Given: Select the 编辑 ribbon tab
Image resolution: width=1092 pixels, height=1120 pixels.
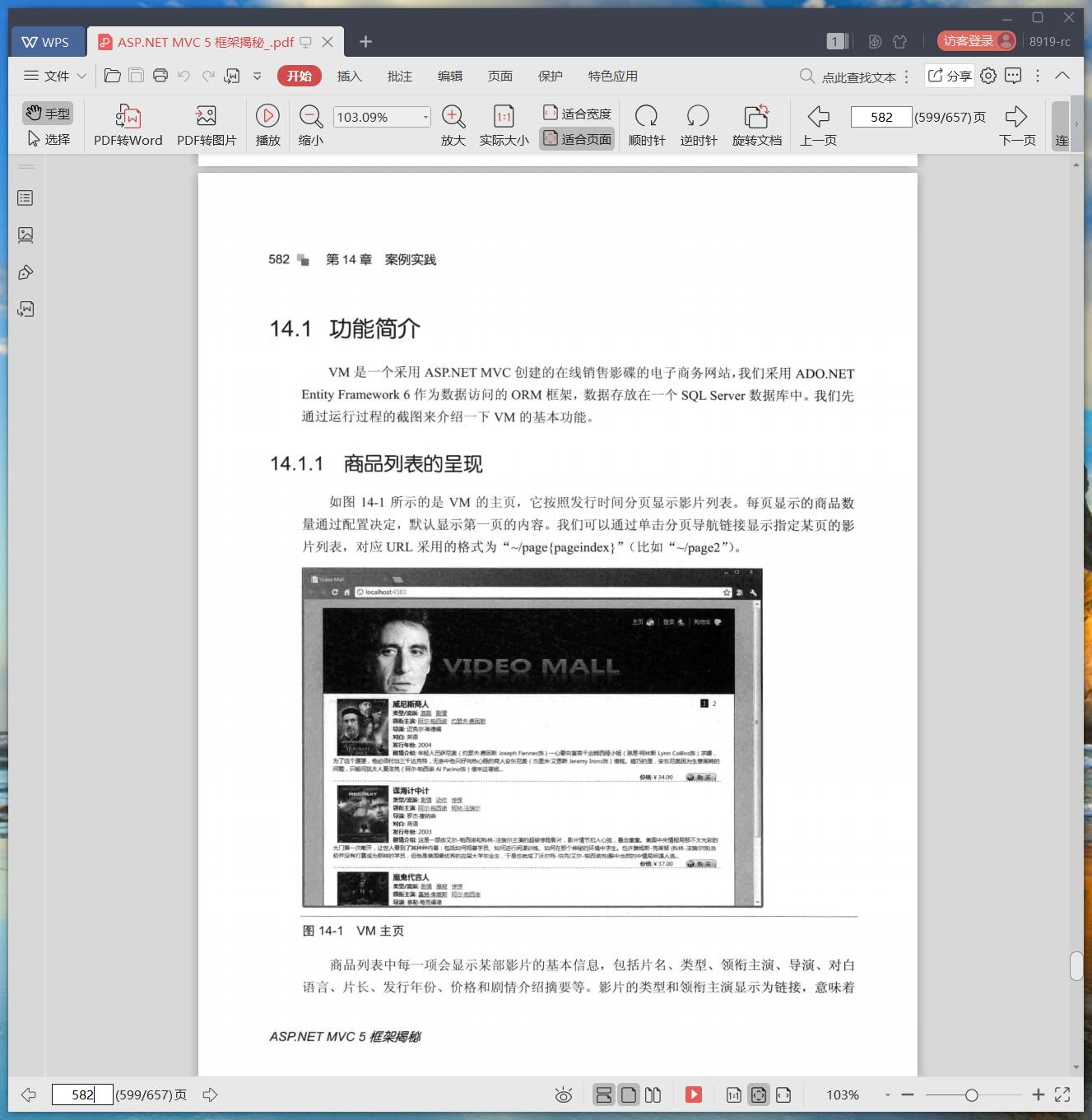Looking at the screenshot, I should (x=449, y=76).
